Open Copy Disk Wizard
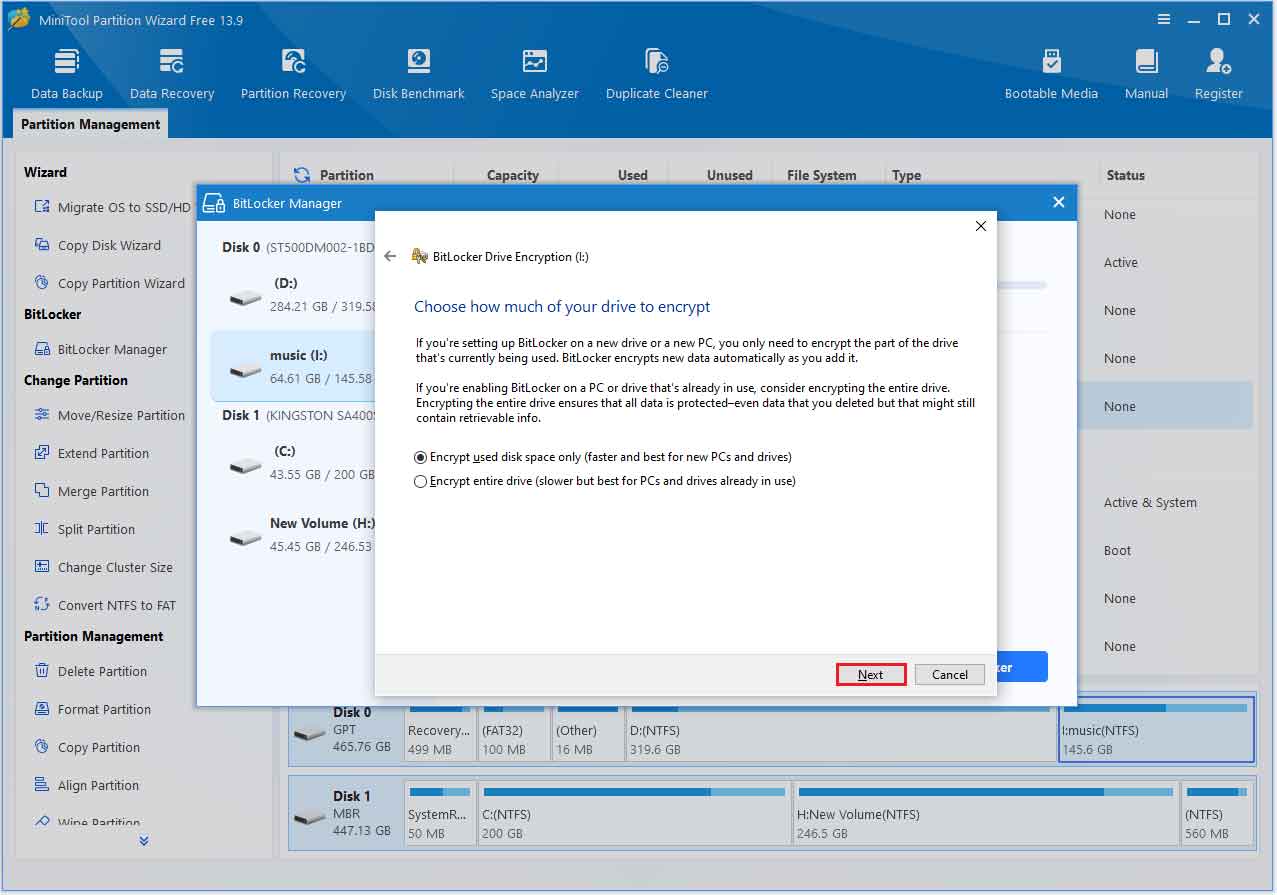This screenshot has width=1277, height=895. click(97, 245)
